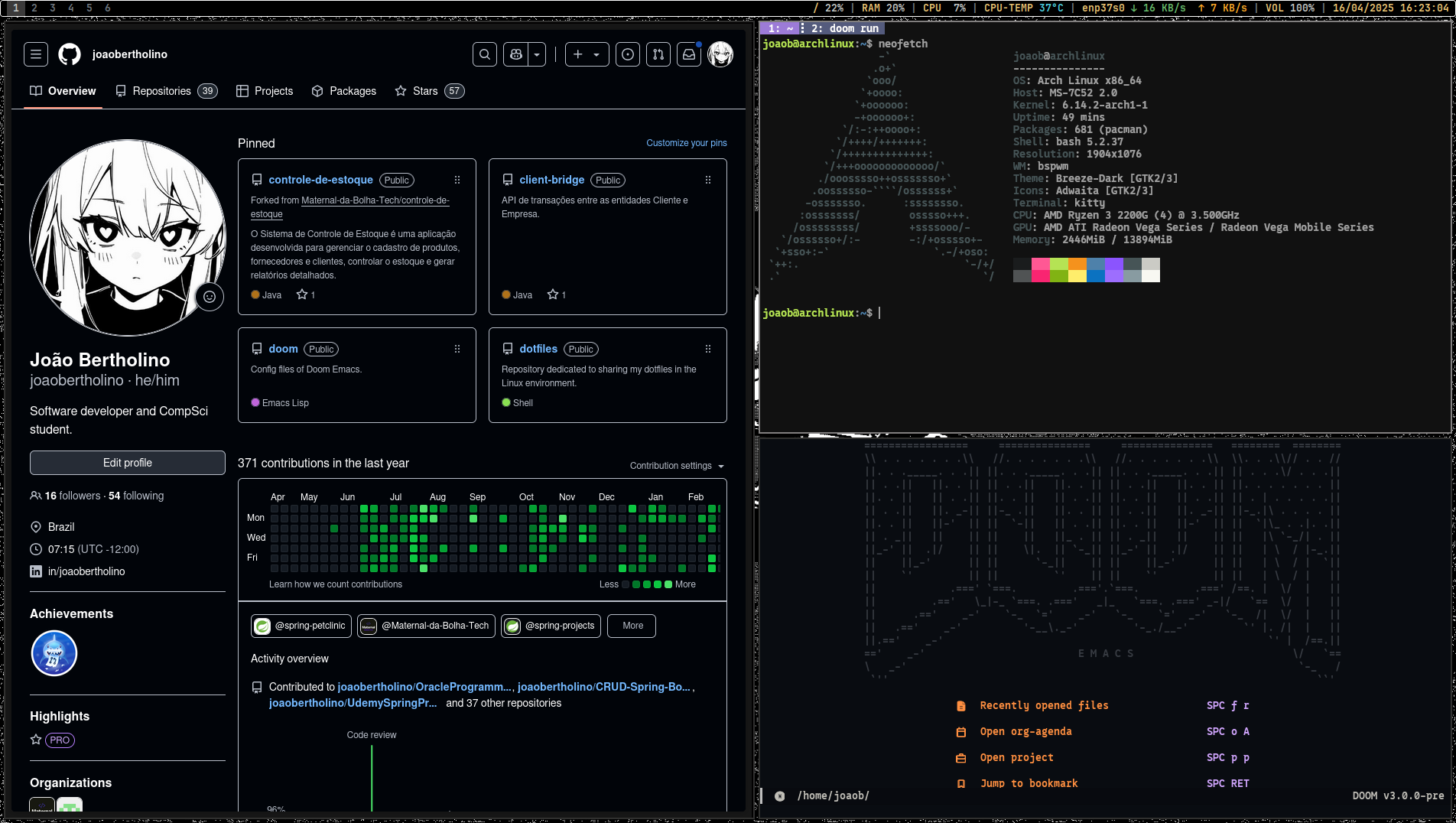The height and width of the screenshot is (823, 1456).
Task: View the 54 following list
Action: 136,496
